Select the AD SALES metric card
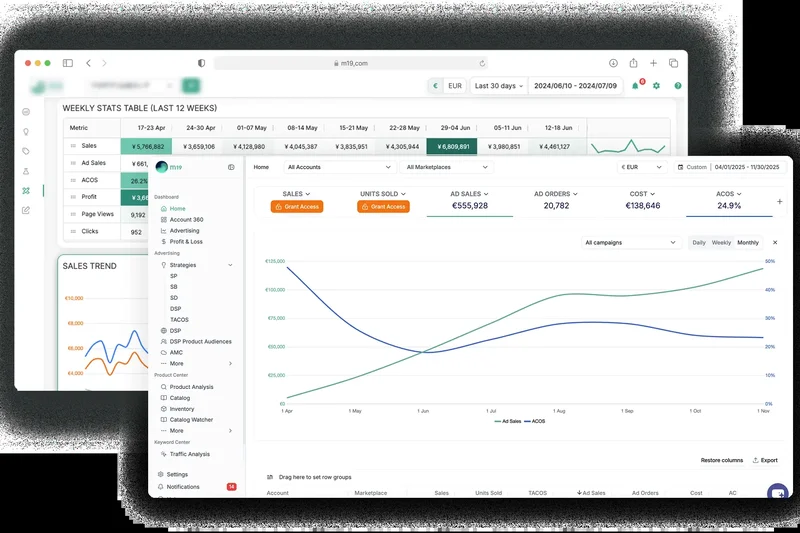 pyautogui.click(x=469, y=201)
